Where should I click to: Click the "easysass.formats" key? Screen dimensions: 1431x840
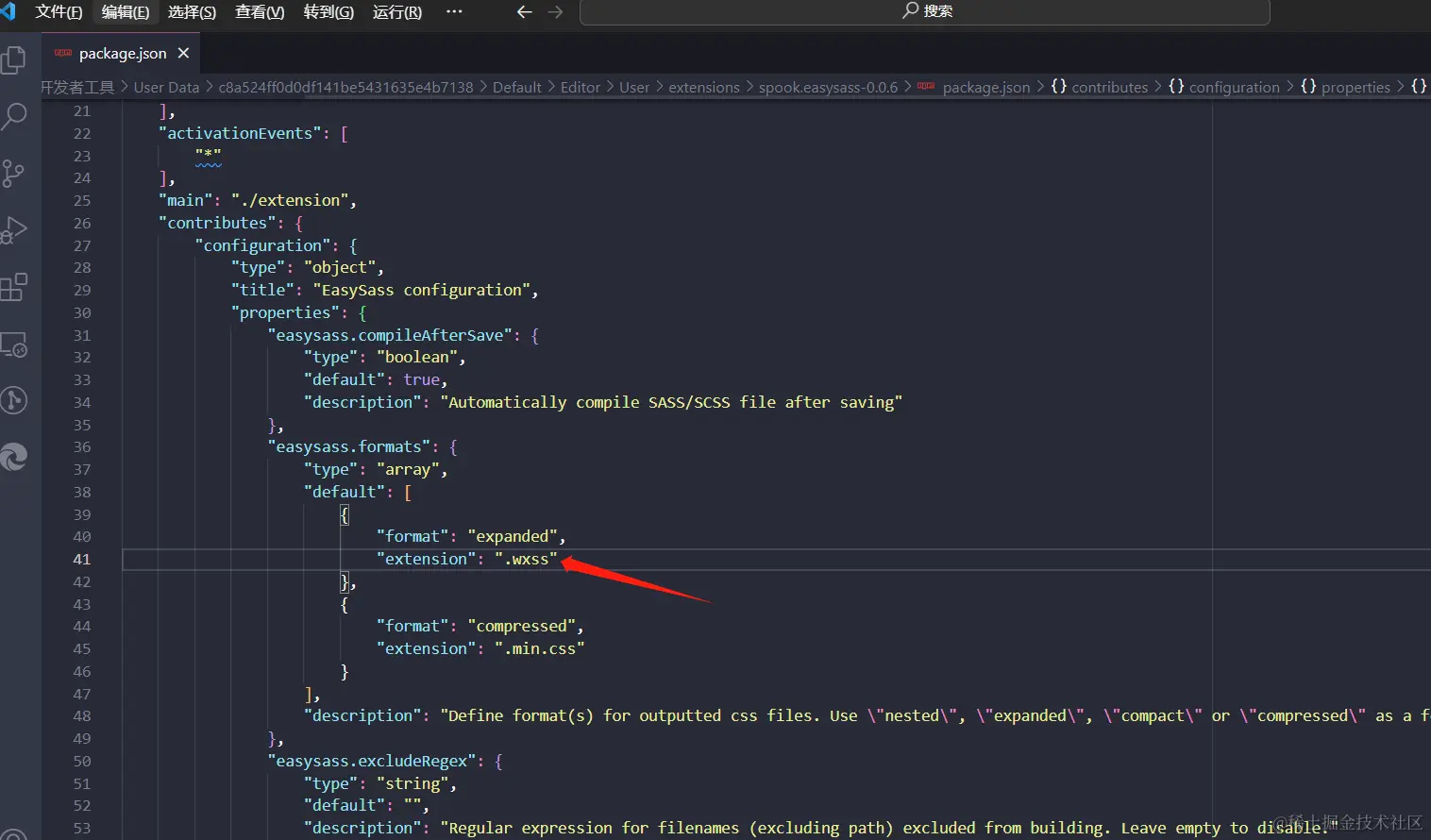pos(349,446)
